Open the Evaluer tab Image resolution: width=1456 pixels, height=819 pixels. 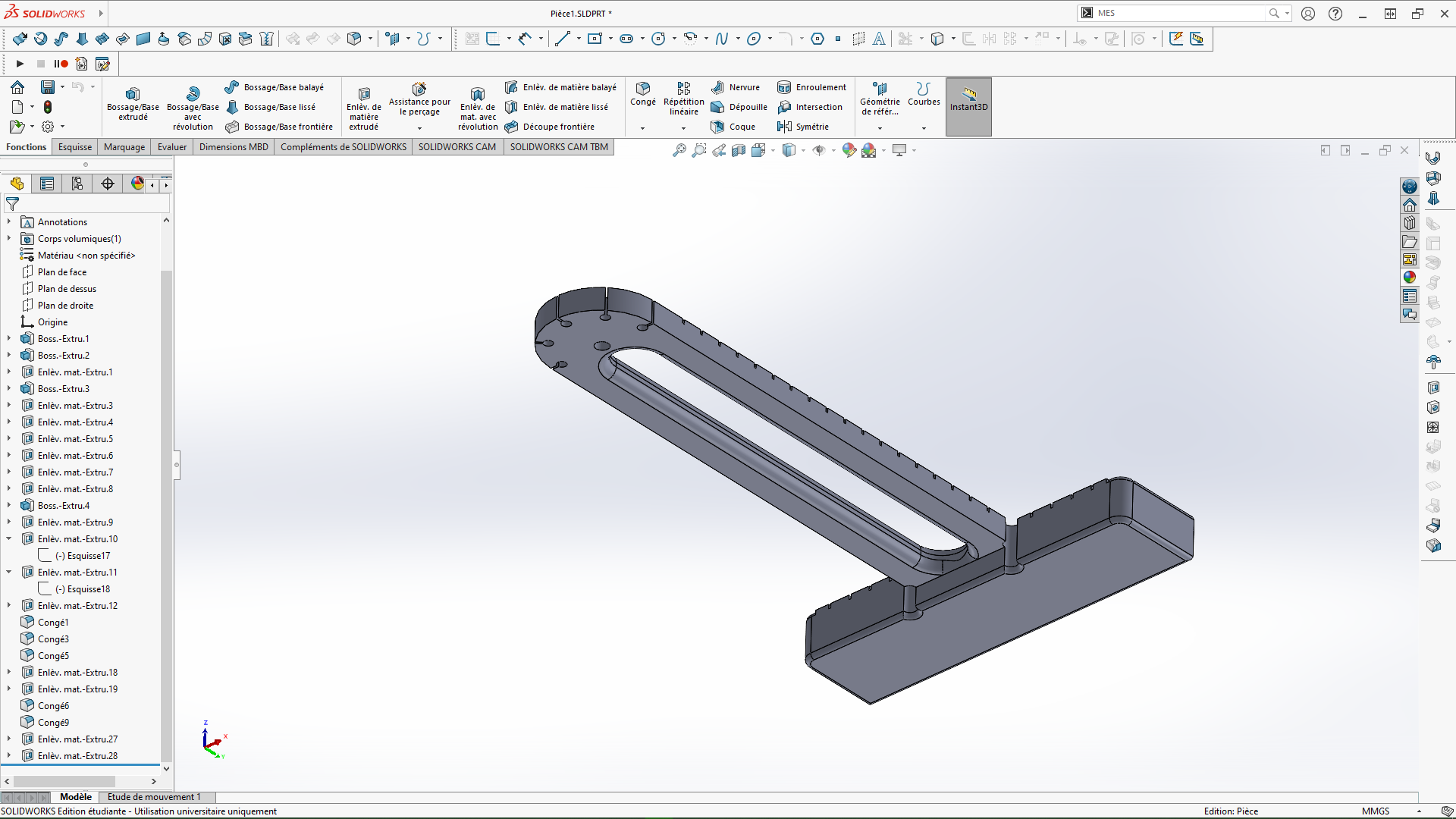click(172, 147)
